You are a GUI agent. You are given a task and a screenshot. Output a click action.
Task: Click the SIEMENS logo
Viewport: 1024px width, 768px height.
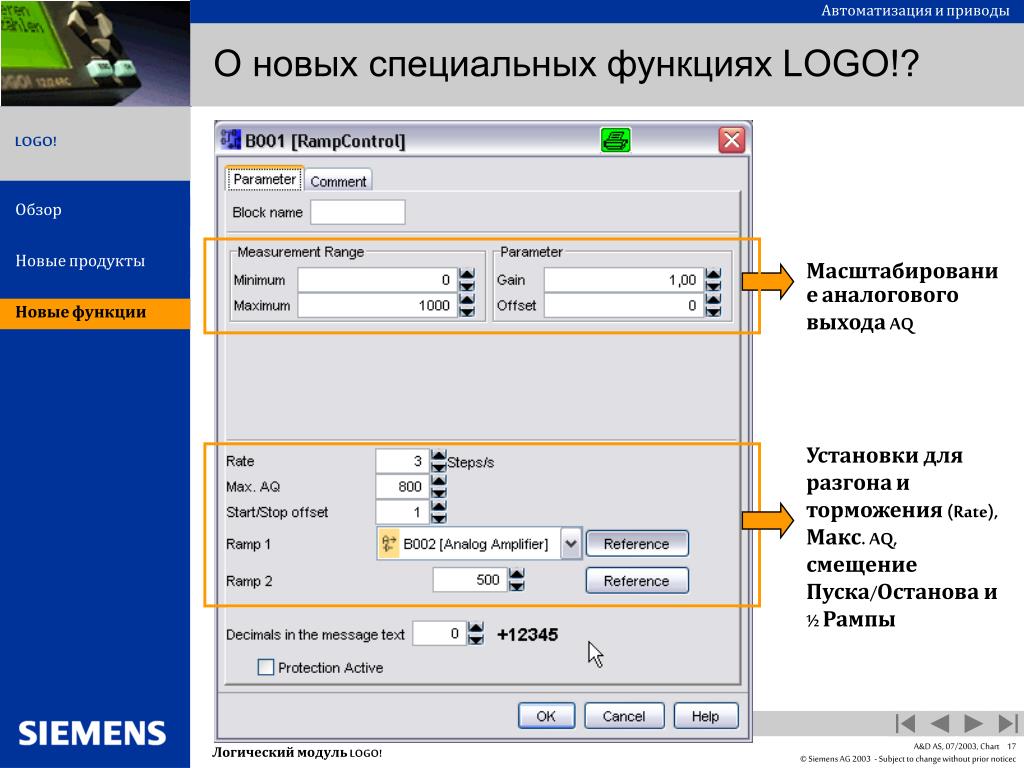click(92, 733)
